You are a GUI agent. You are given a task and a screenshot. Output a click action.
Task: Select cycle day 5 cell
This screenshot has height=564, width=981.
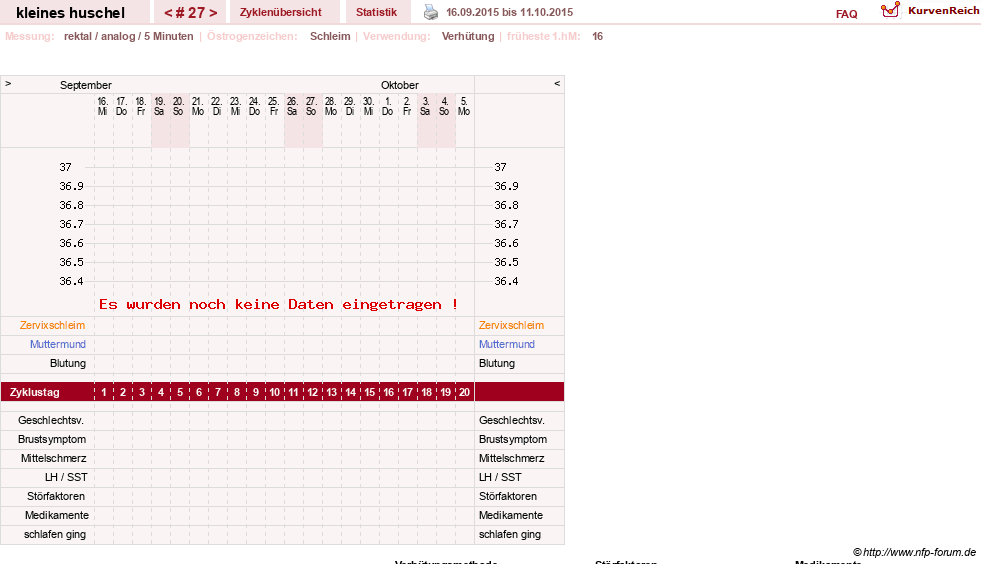(x=180, y=392)
